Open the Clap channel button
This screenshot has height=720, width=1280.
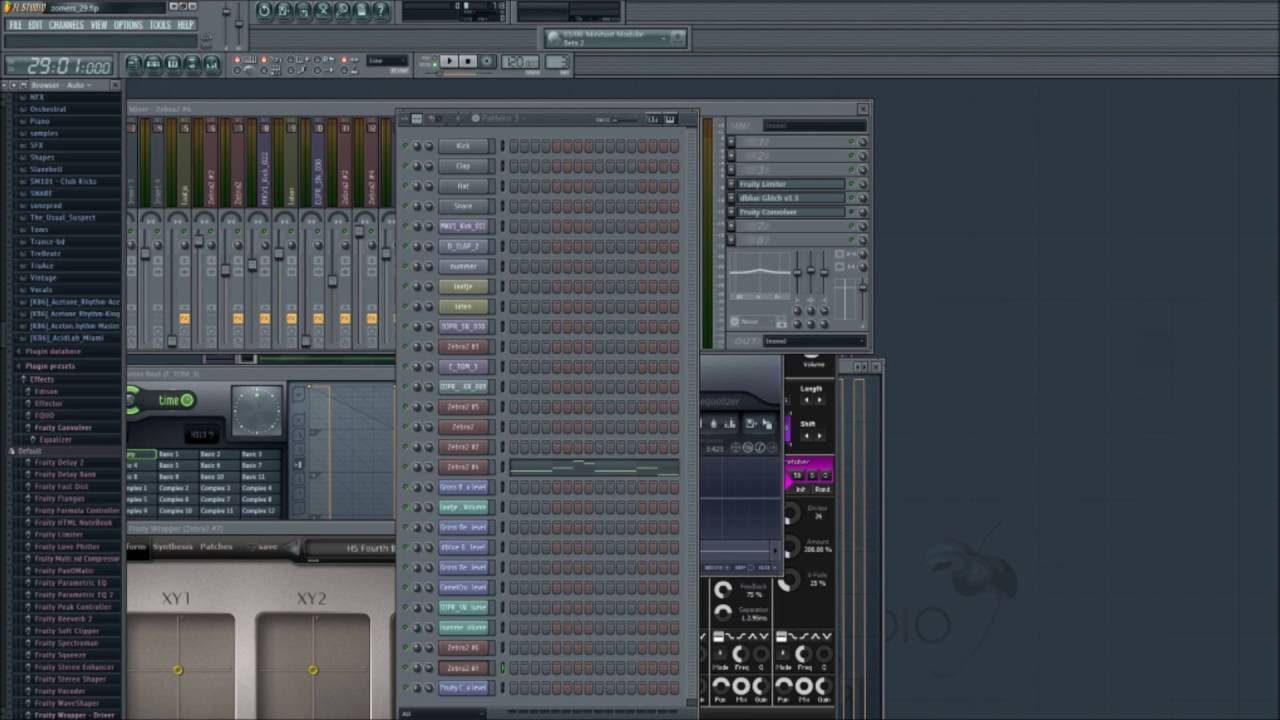click(463, 166)
